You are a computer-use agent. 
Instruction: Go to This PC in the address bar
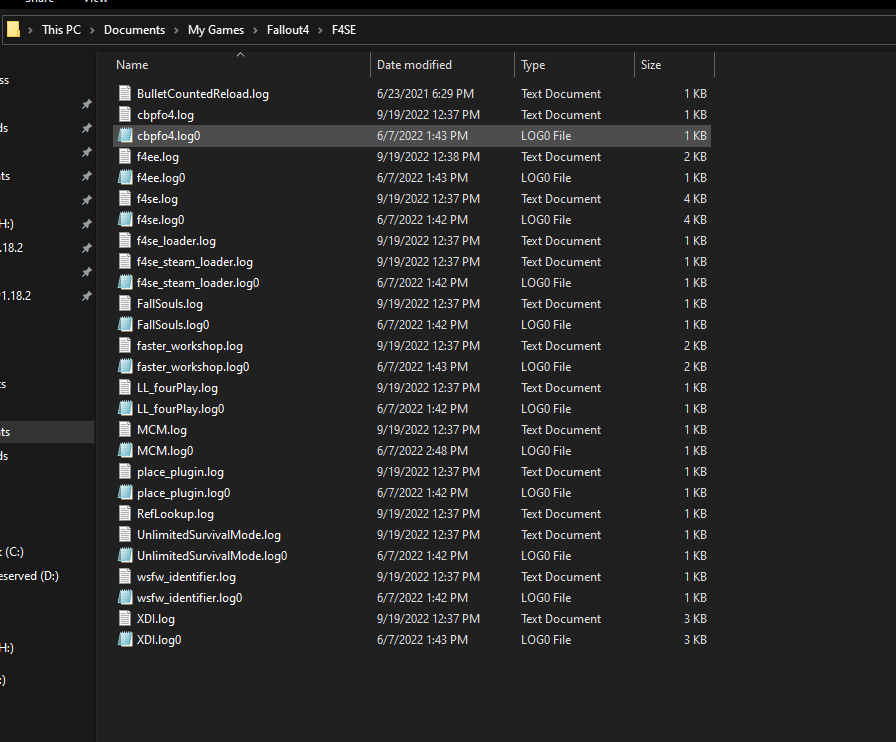coord(61,30)
